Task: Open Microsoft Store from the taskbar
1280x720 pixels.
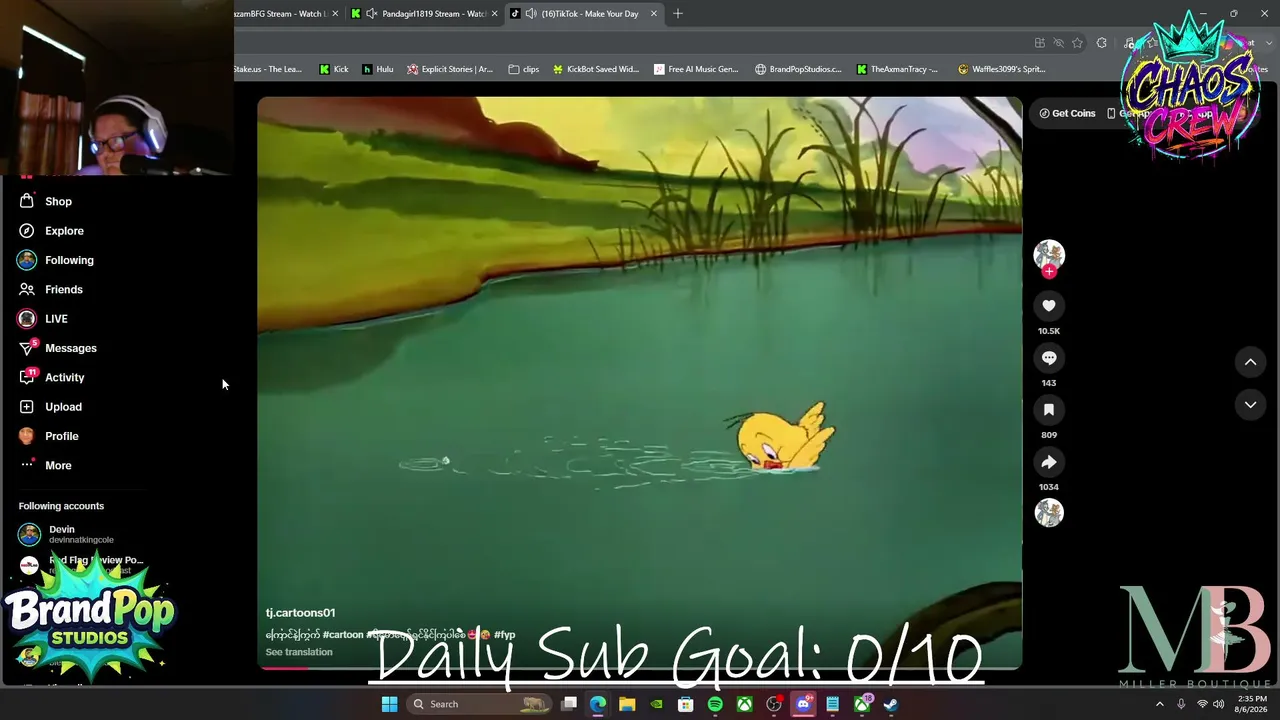Action: pos(686,704)
